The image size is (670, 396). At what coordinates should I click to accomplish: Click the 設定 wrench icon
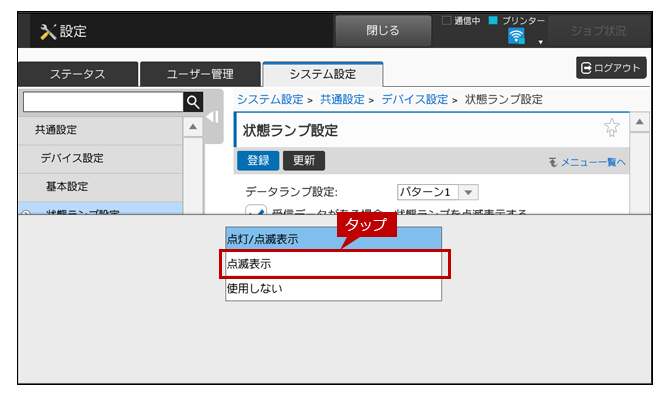[x=48, y=32]
